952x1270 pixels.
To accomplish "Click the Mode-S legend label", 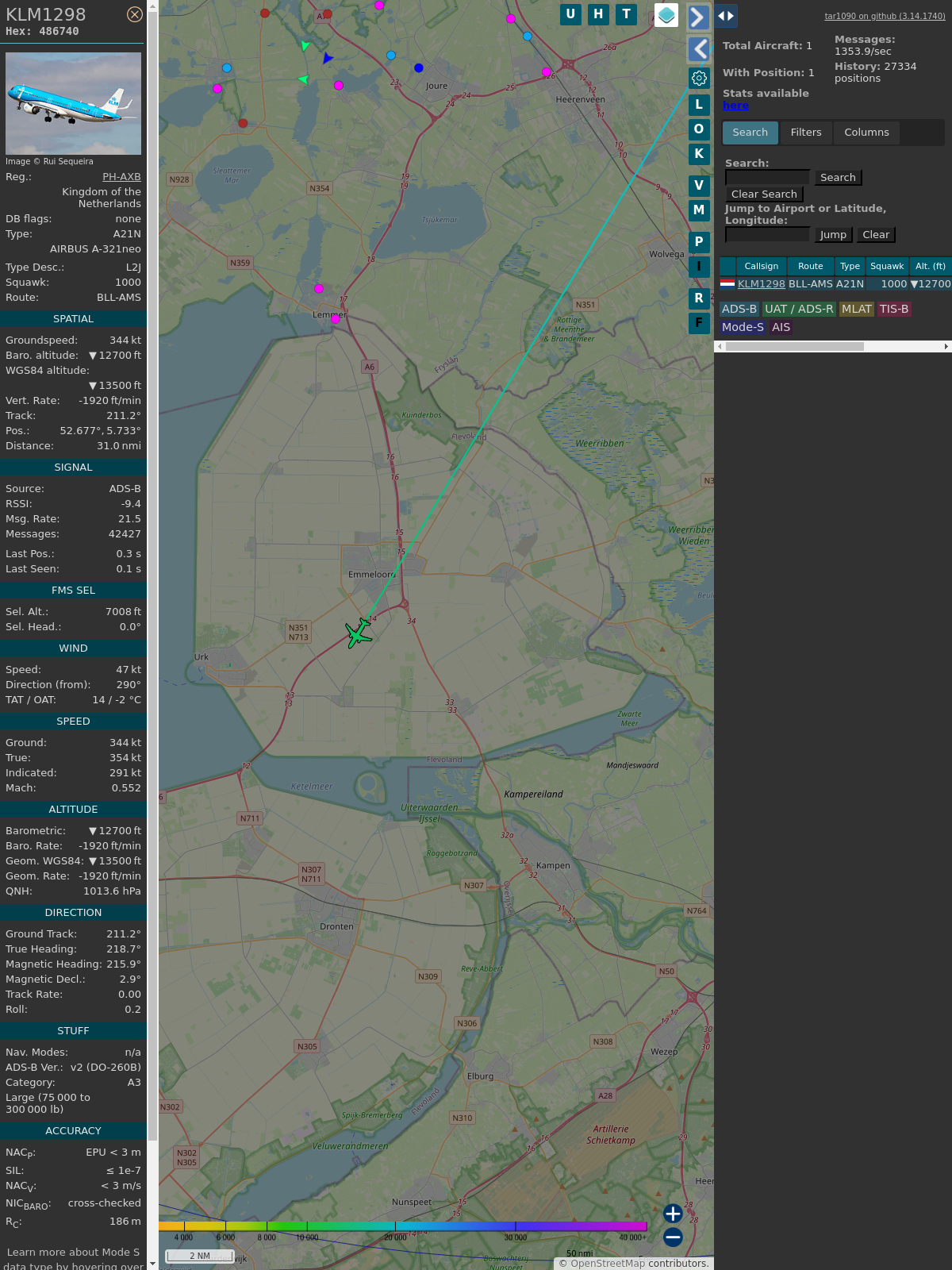I will pos(743,327).
